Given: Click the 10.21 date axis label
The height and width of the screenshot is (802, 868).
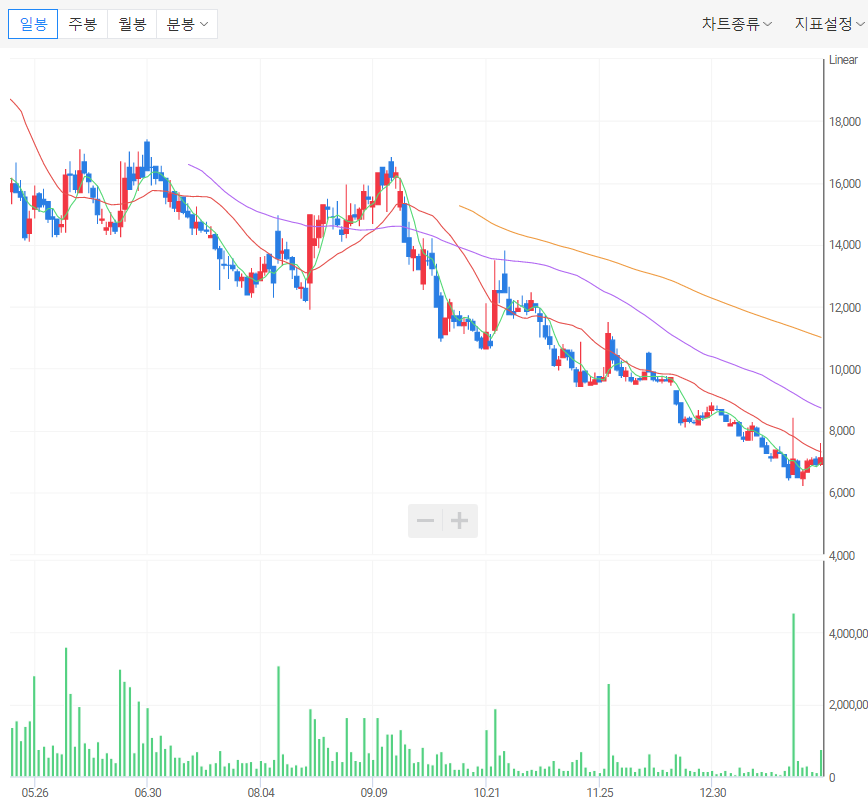Looking at the screenshot, I should click(487, 793).
